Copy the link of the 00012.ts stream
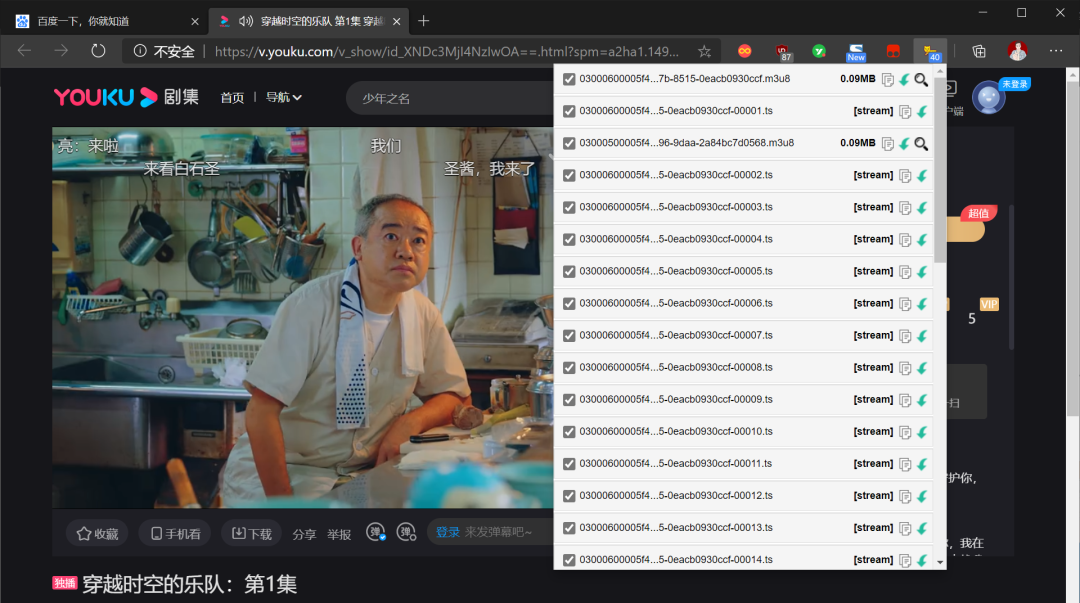This screenshot has width=1080, height=603. click(905, 496)
